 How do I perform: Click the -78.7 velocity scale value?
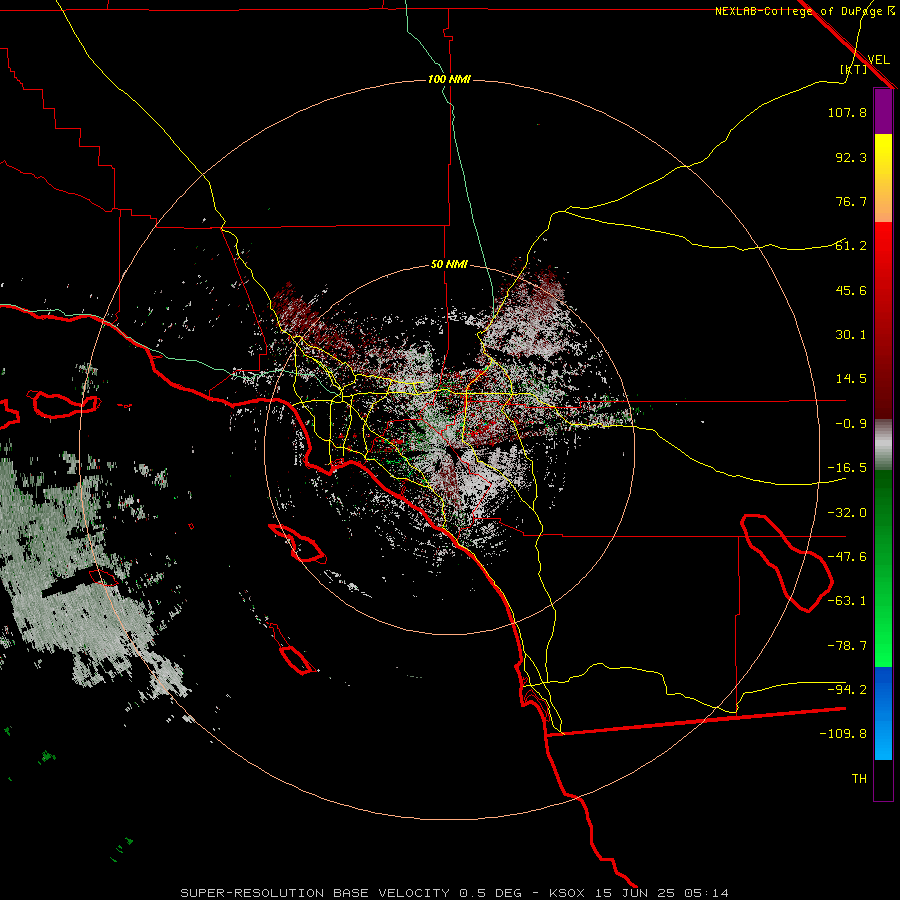(847, 646)
